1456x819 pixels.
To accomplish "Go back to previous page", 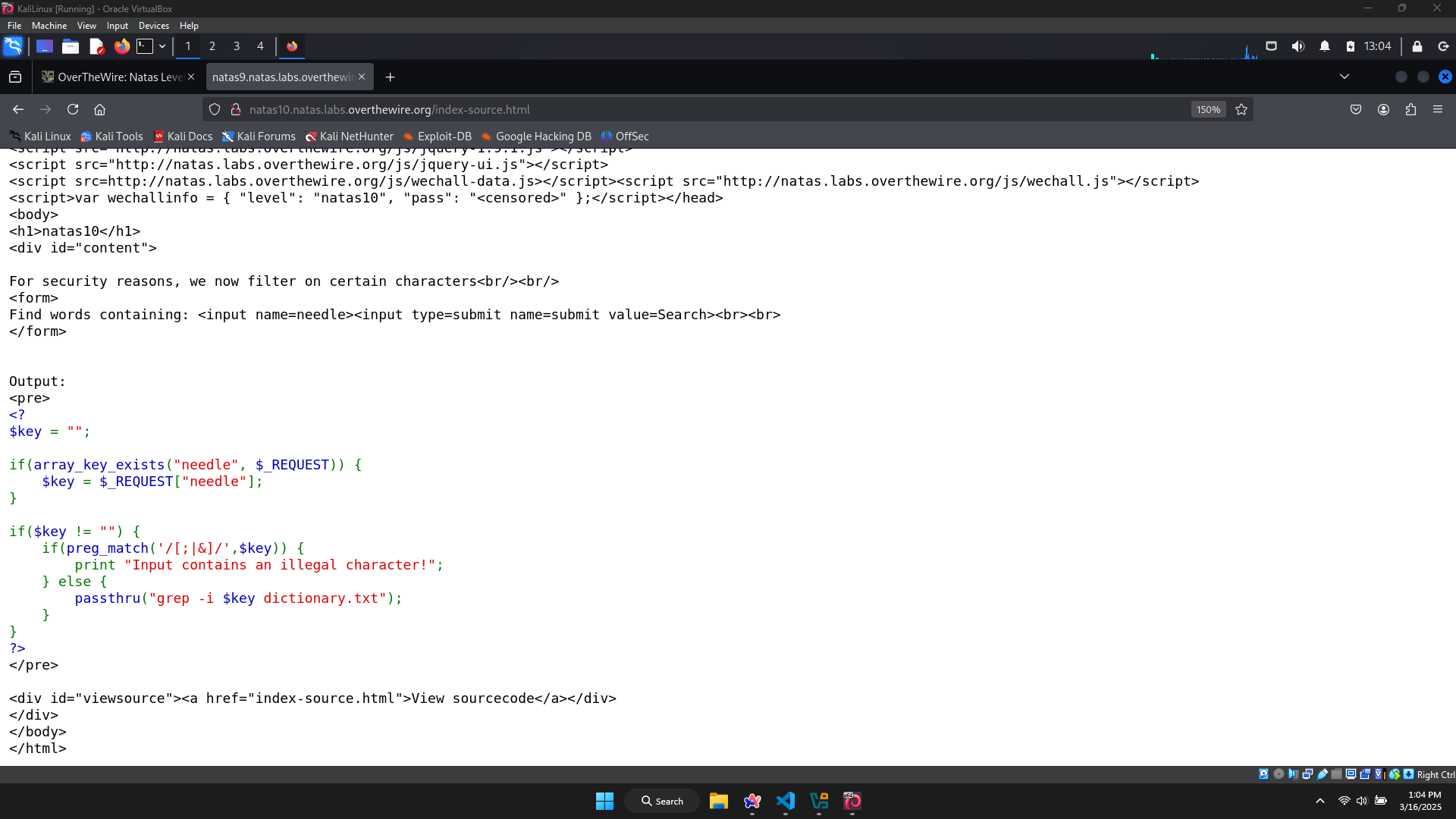I will coord(18,110).
